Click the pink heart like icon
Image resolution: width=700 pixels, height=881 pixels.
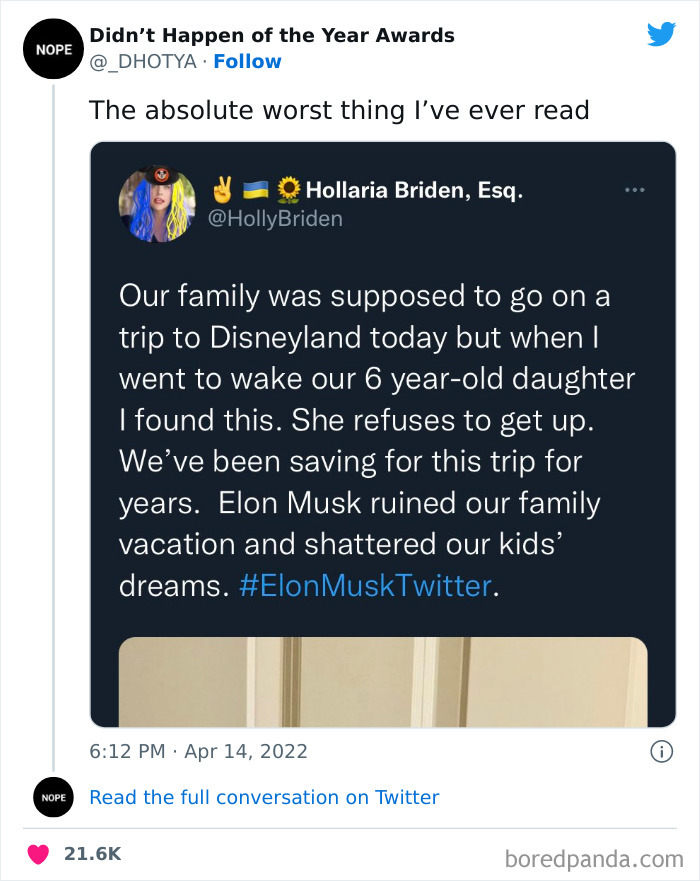(x=39, y=854)
